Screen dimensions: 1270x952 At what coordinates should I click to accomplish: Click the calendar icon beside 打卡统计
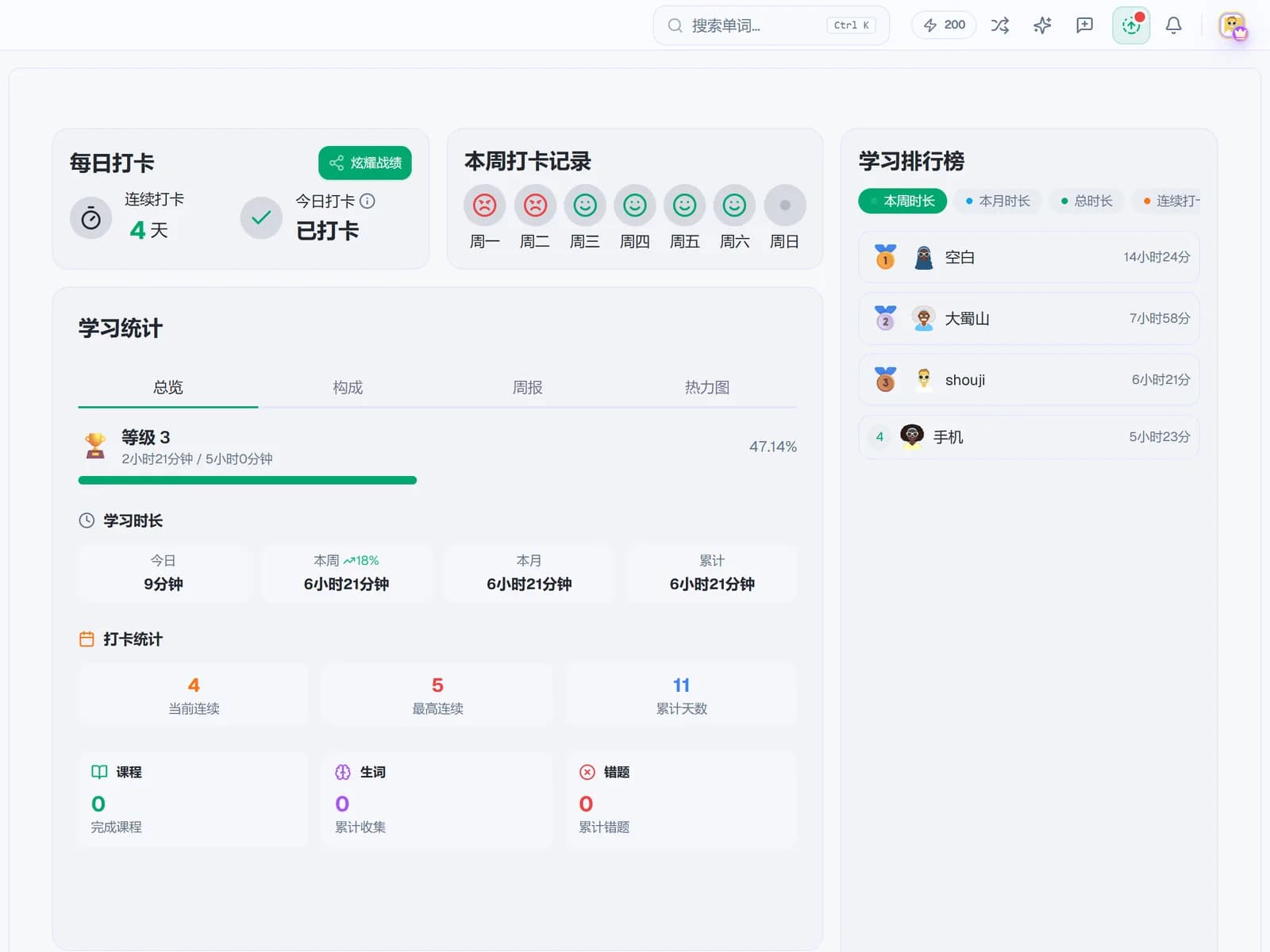87,639
